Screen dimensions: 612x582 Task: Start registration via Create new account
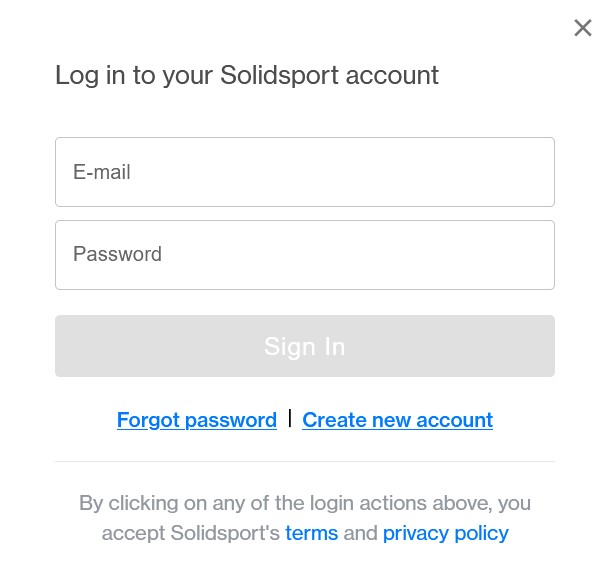(x=397, y=420)
